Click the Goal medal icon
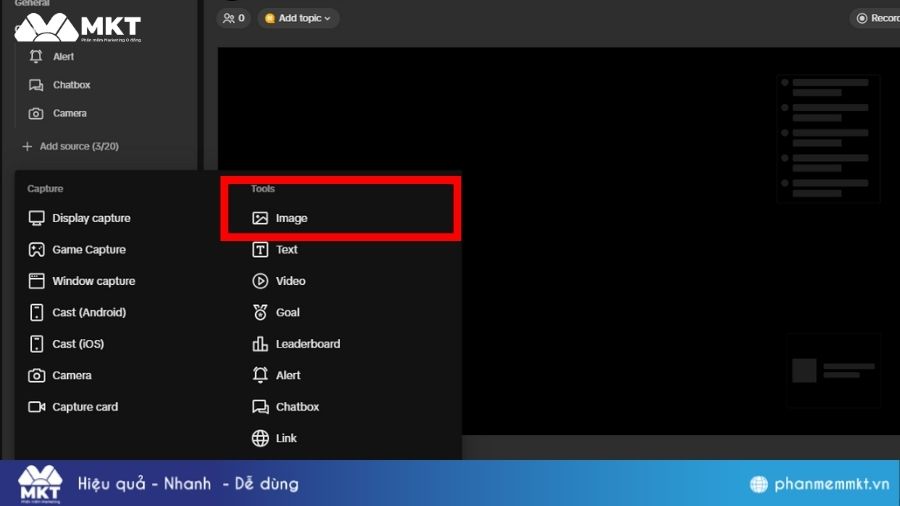 tap(260, 312)
